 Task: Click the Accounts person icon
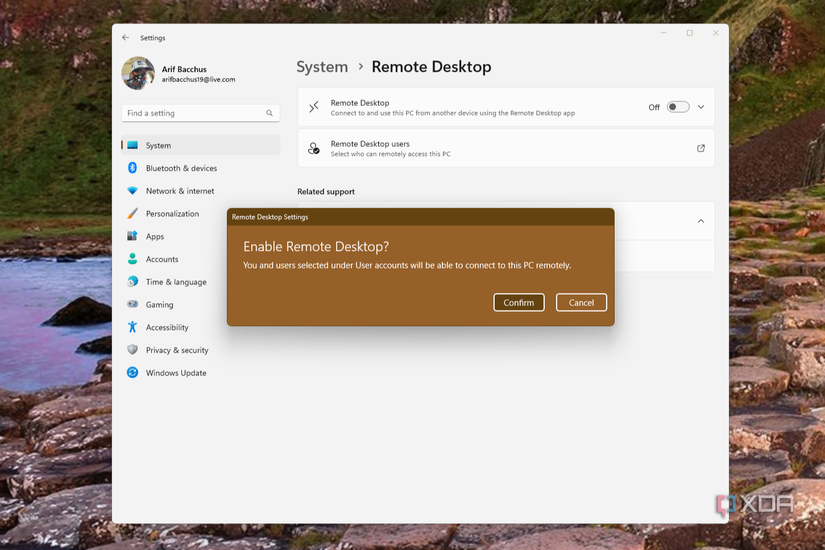(x=133, y=259)
